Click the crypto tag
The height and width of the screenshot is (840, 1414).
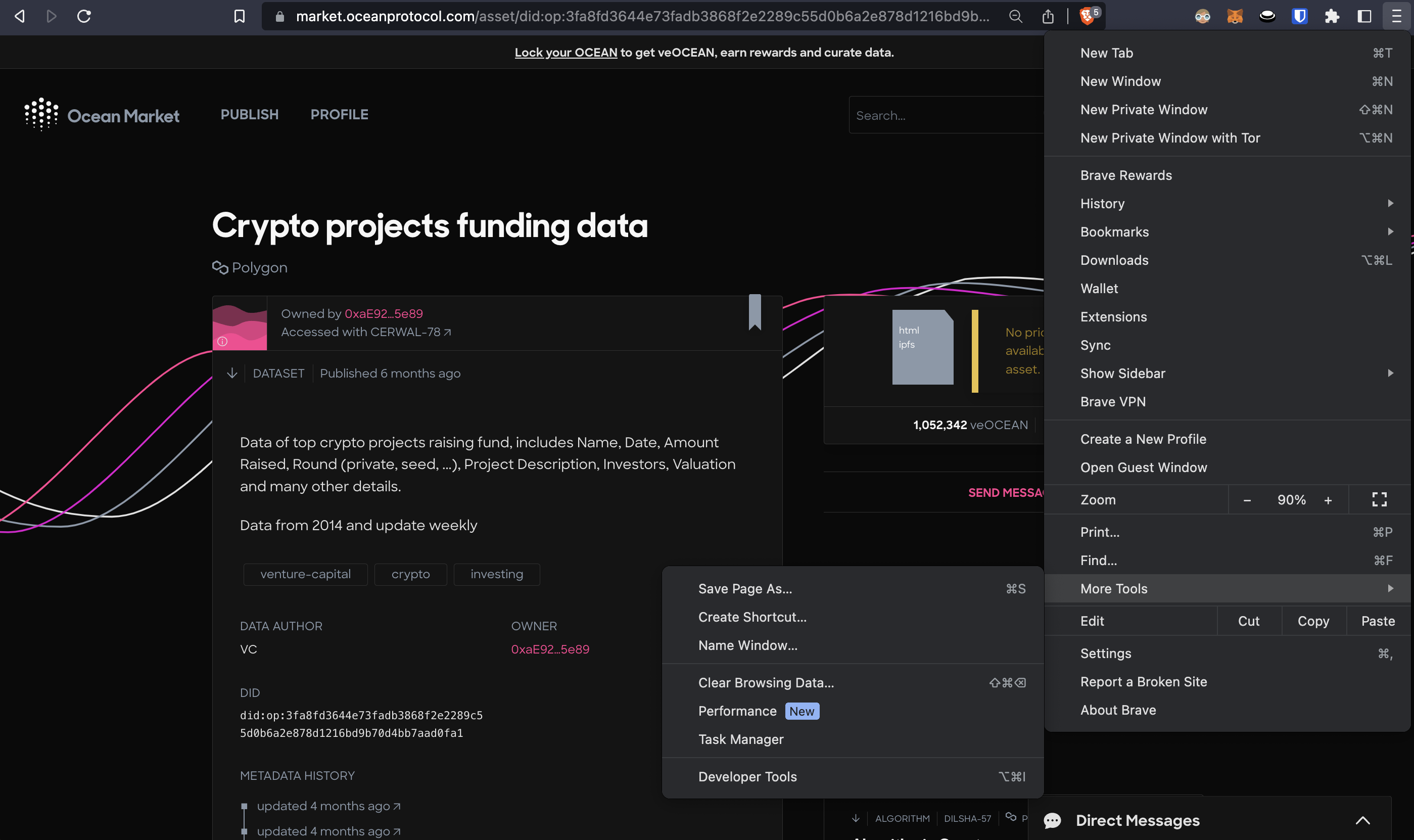coord(411,574)
